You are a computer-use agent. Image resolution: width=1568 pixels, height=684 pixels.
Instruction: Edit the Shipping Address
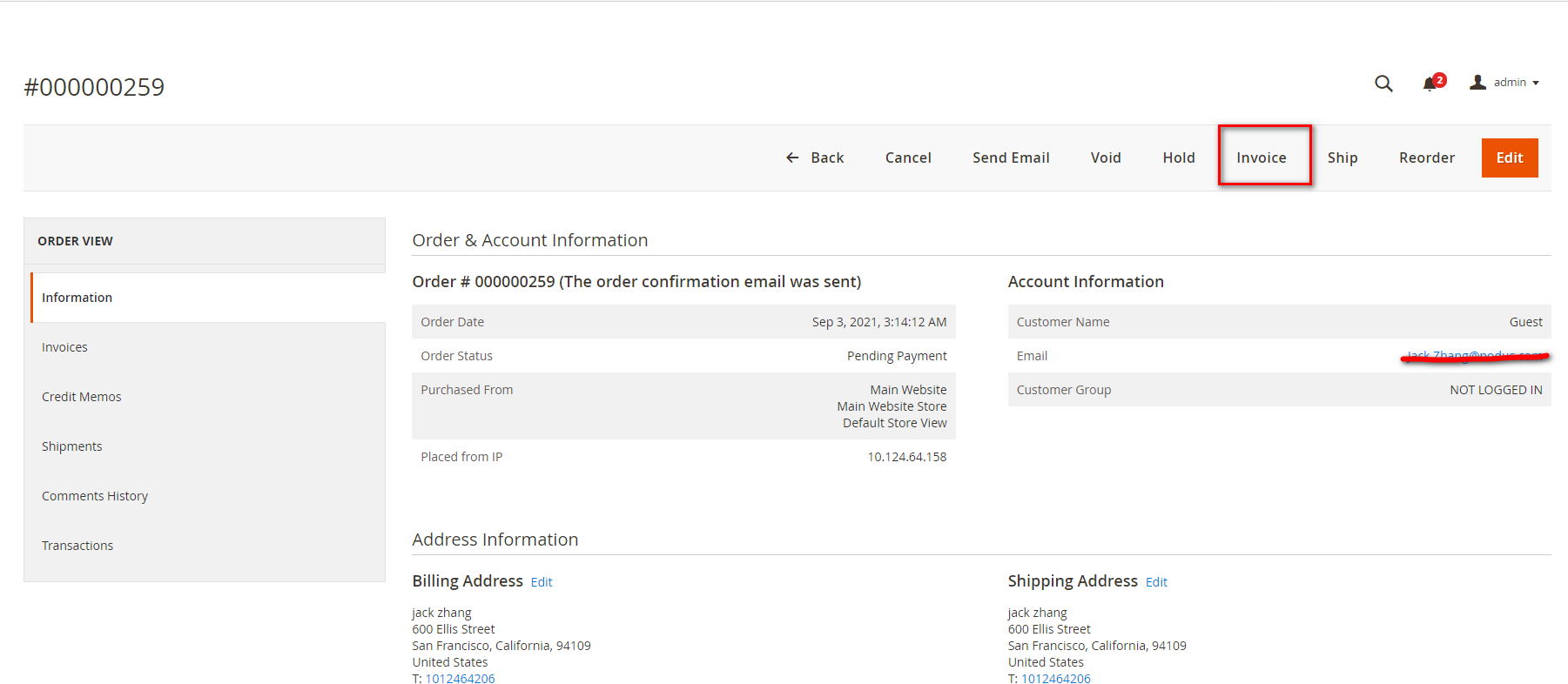coord(1156,582)
